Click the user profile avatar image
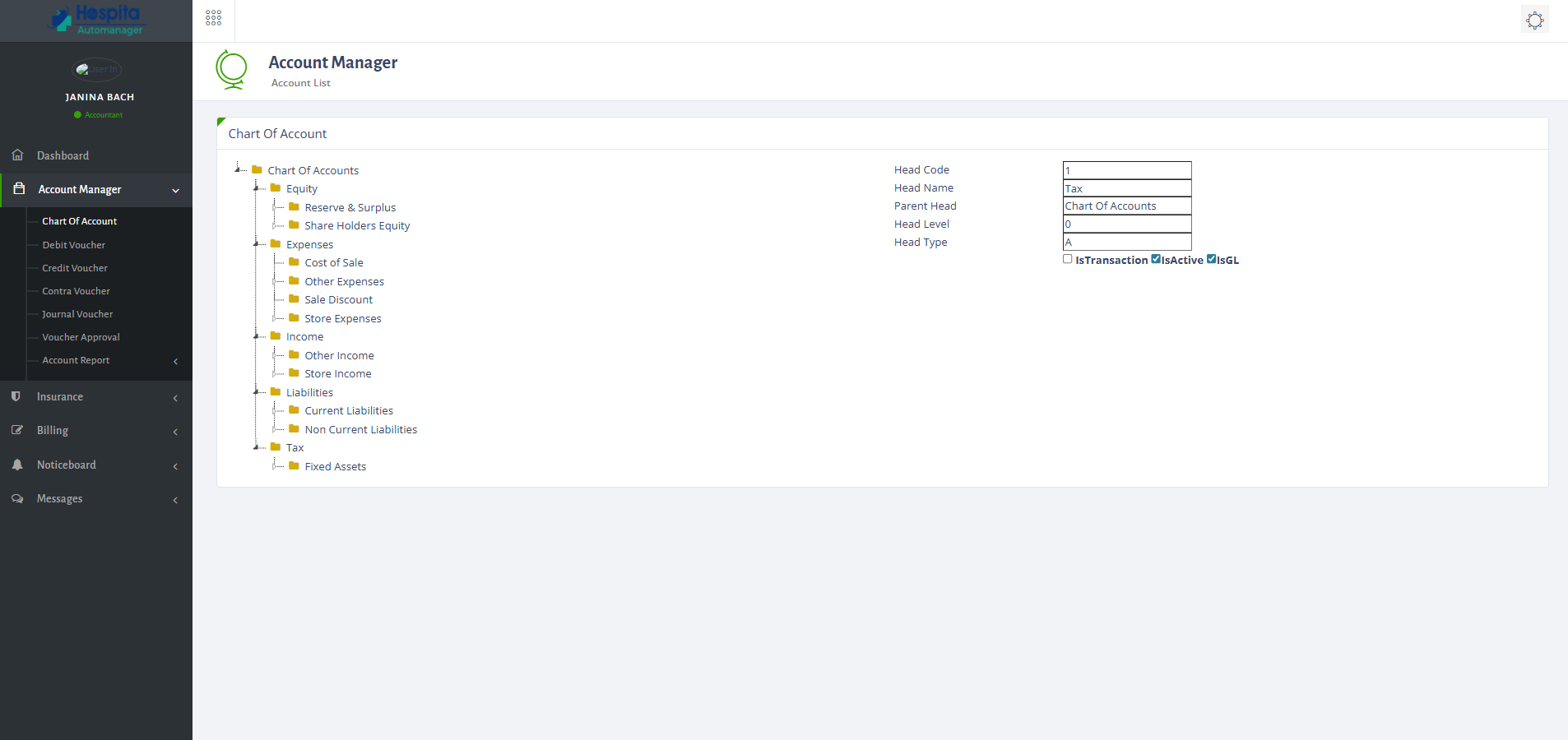The height and width of the screenshot is (740, 1568). tap(98, 70)
